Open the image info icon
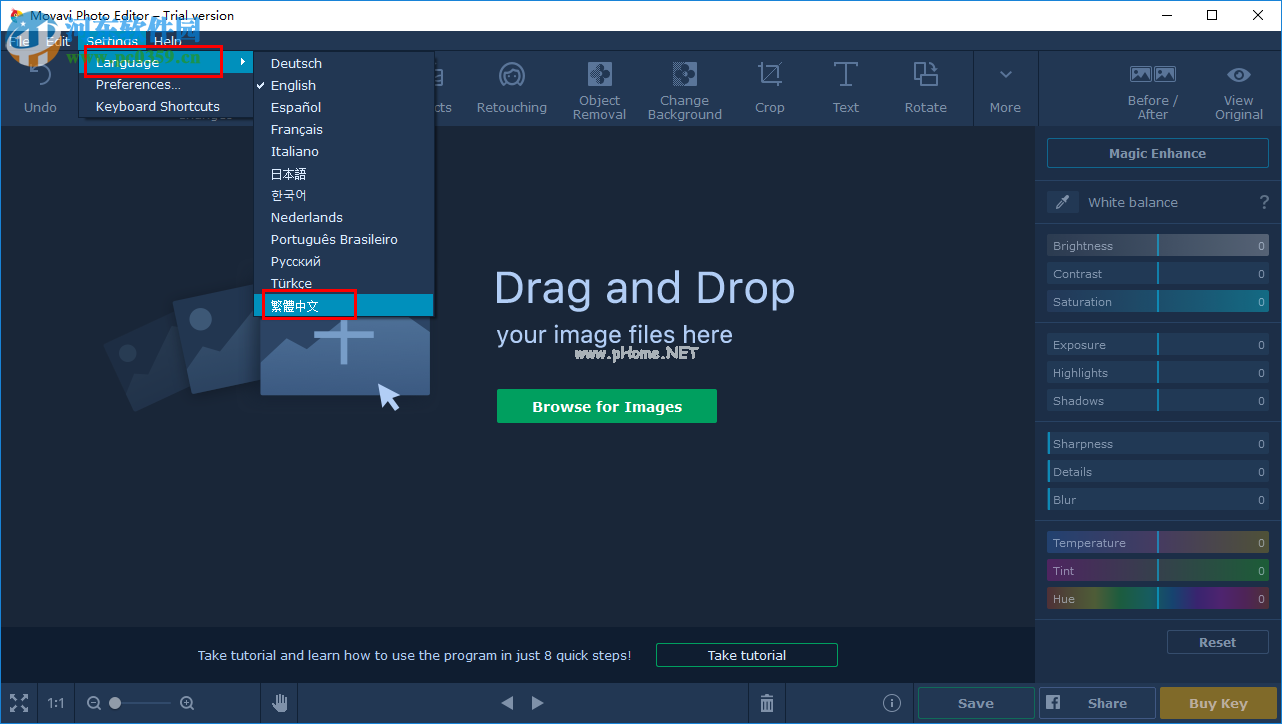 tap(892, 703)
